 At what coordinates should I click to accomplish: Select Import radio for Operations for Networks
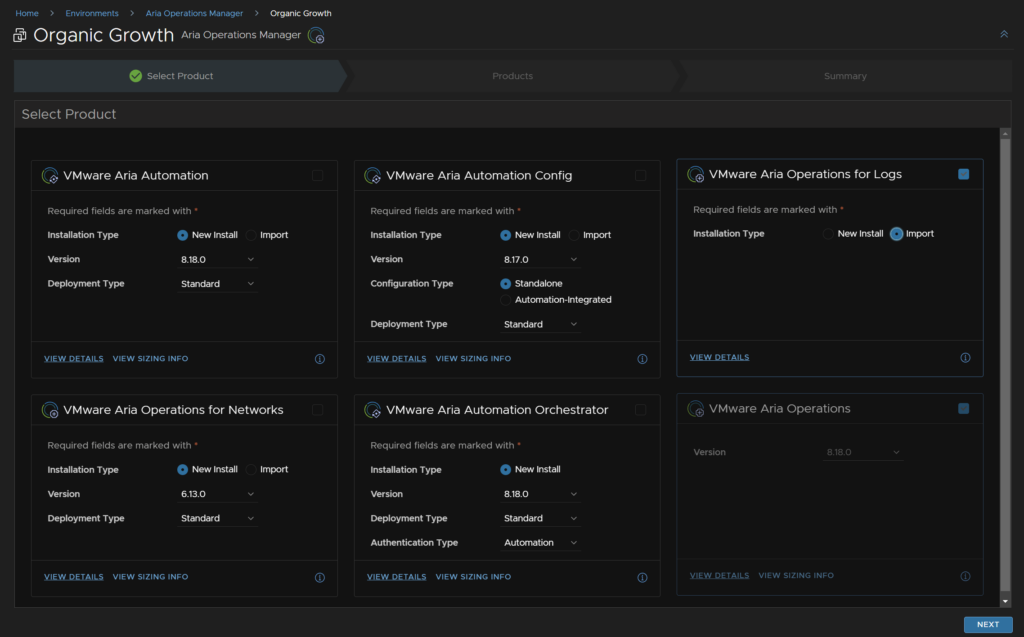251,470
